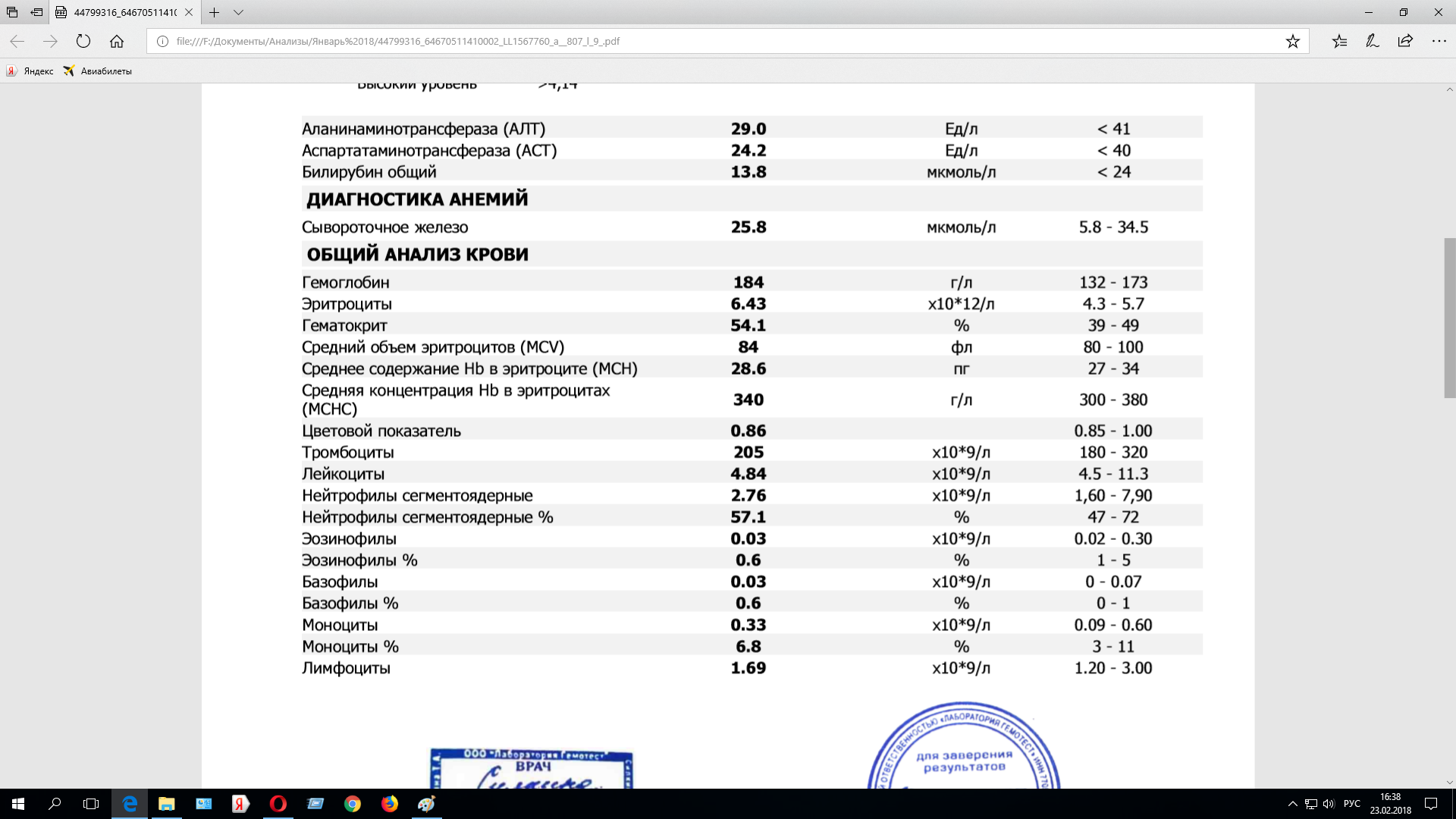
Task: Open the Favorites hub icon
Action: 1340,42
